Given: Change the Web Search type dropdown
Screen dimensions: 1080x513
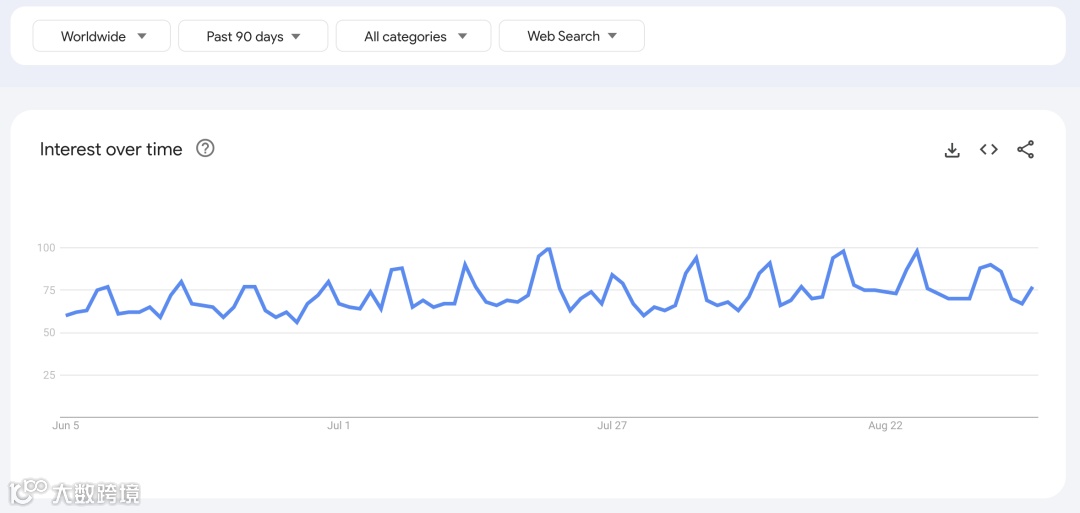Looking at the screenshot, I should pyautogui.click(x=571, y=36).
